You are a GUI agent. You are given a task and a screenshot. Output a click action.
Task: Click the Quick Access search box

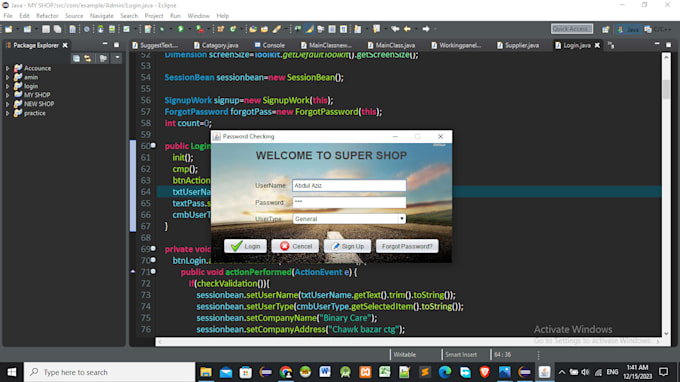coord(572,29)
